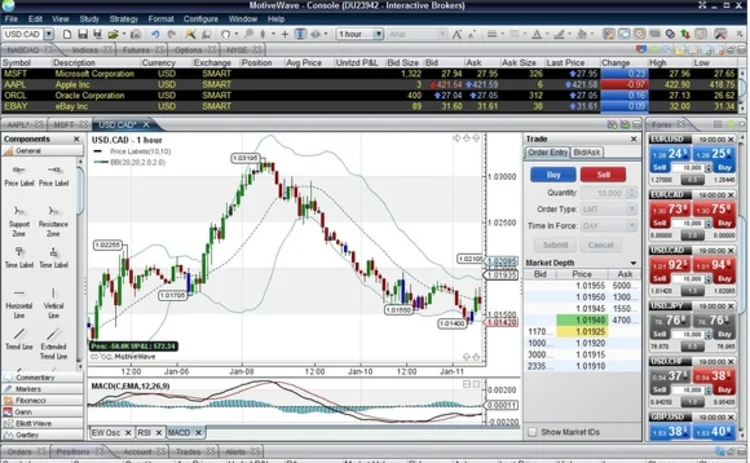Image resolution: width=750 pixels, height=463 pixels.
Task: Click the font color A icon
Action: point(537,34)
